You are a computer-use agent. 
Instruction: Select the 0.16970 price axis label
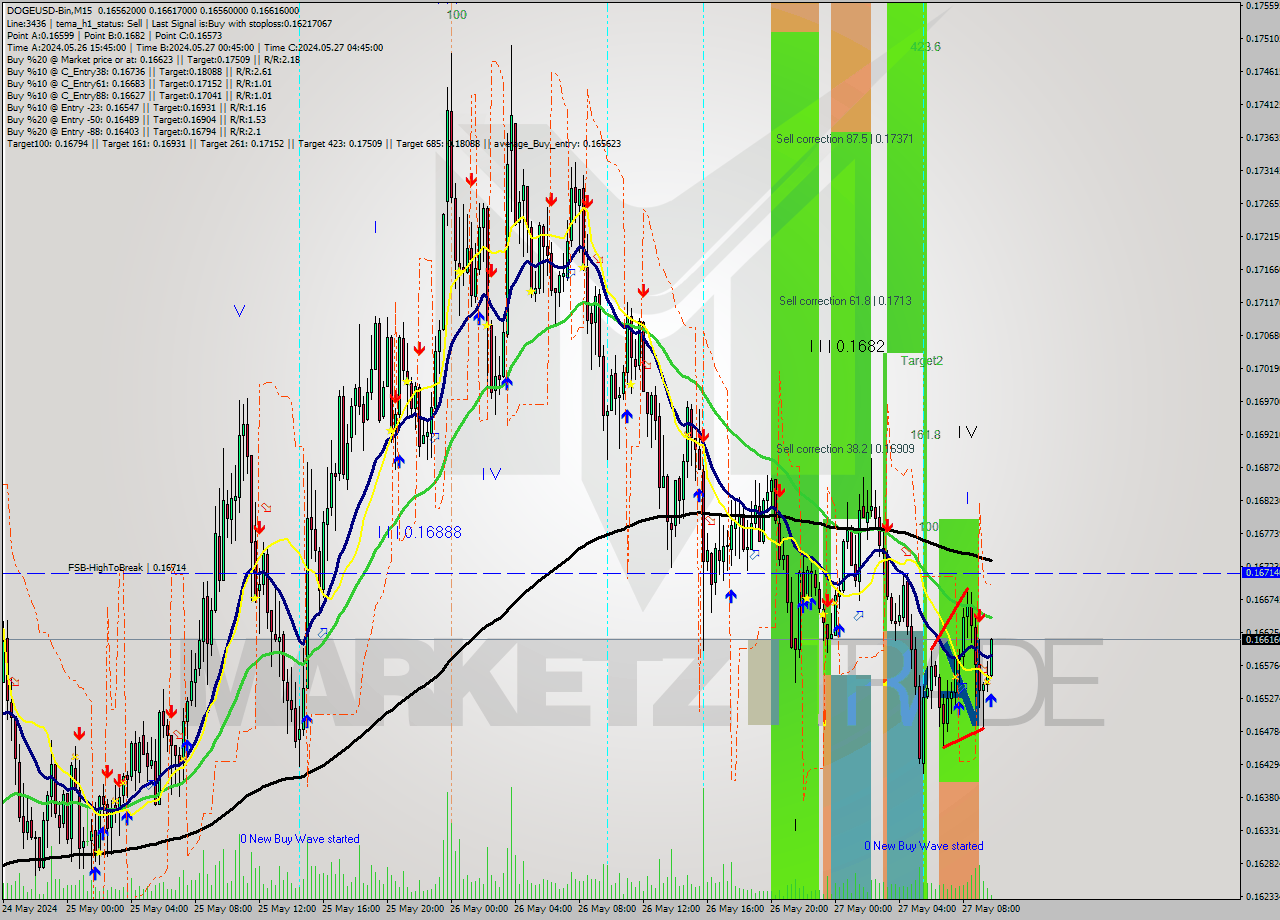pyautogui.click(x=1263, y=402)
